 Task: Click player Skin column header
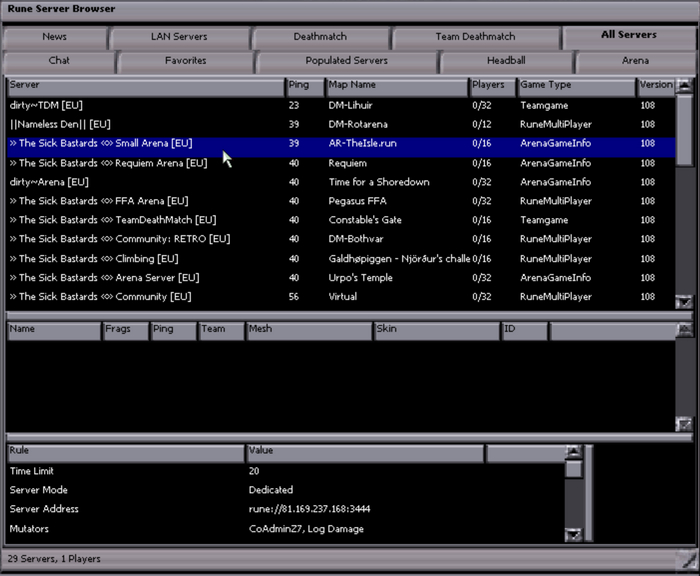tap(437, 331)
